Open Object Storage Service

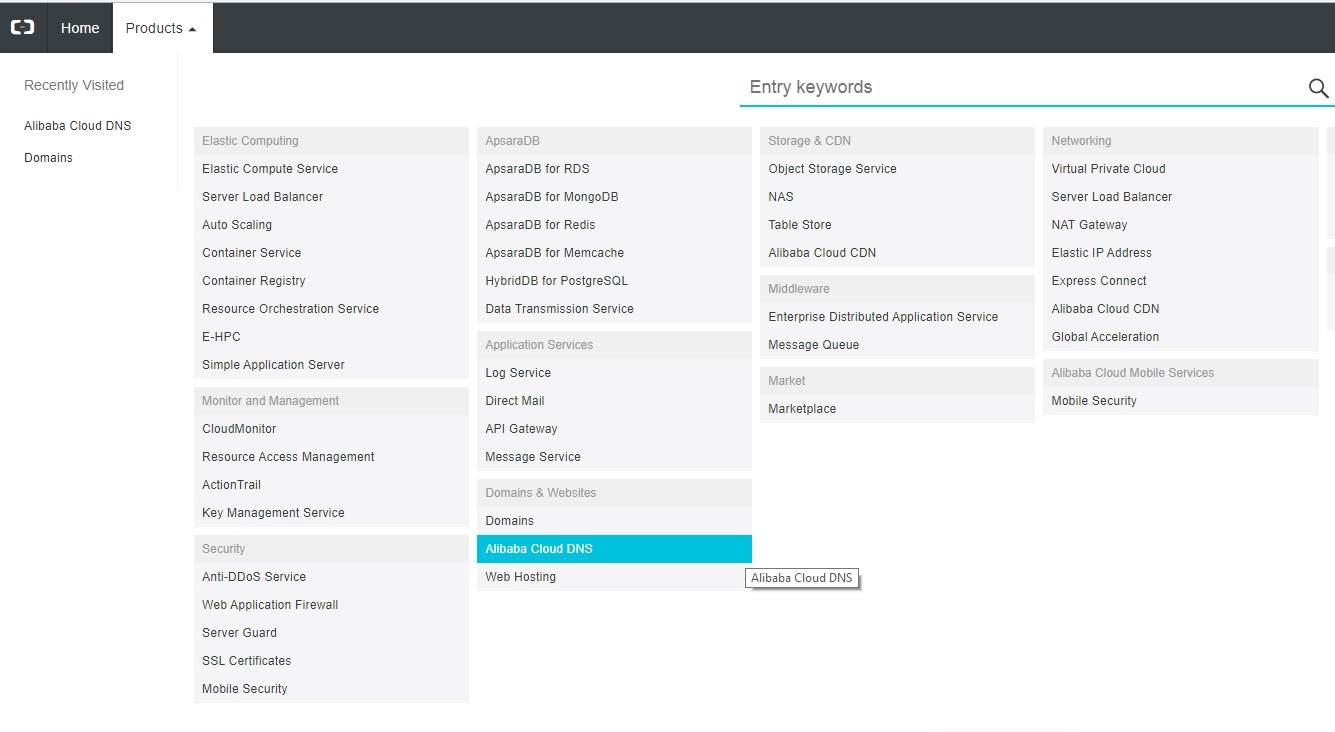tap(897, 169)
